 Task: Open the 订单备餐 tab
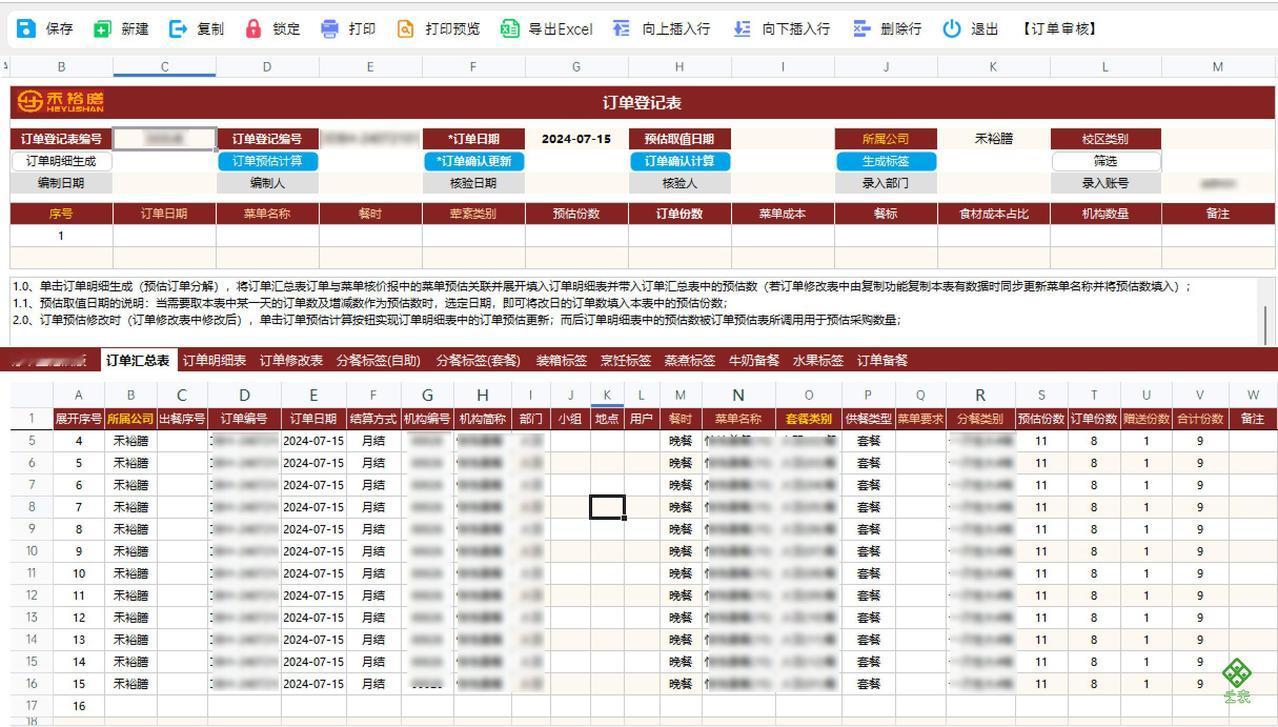point(882,360)
